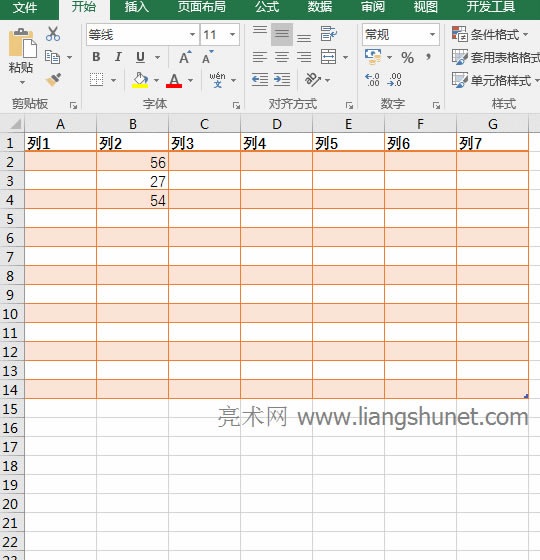Click the Decrease Decimal icon
The height and width of the screenshot is (560, 540).
[395, 80]
